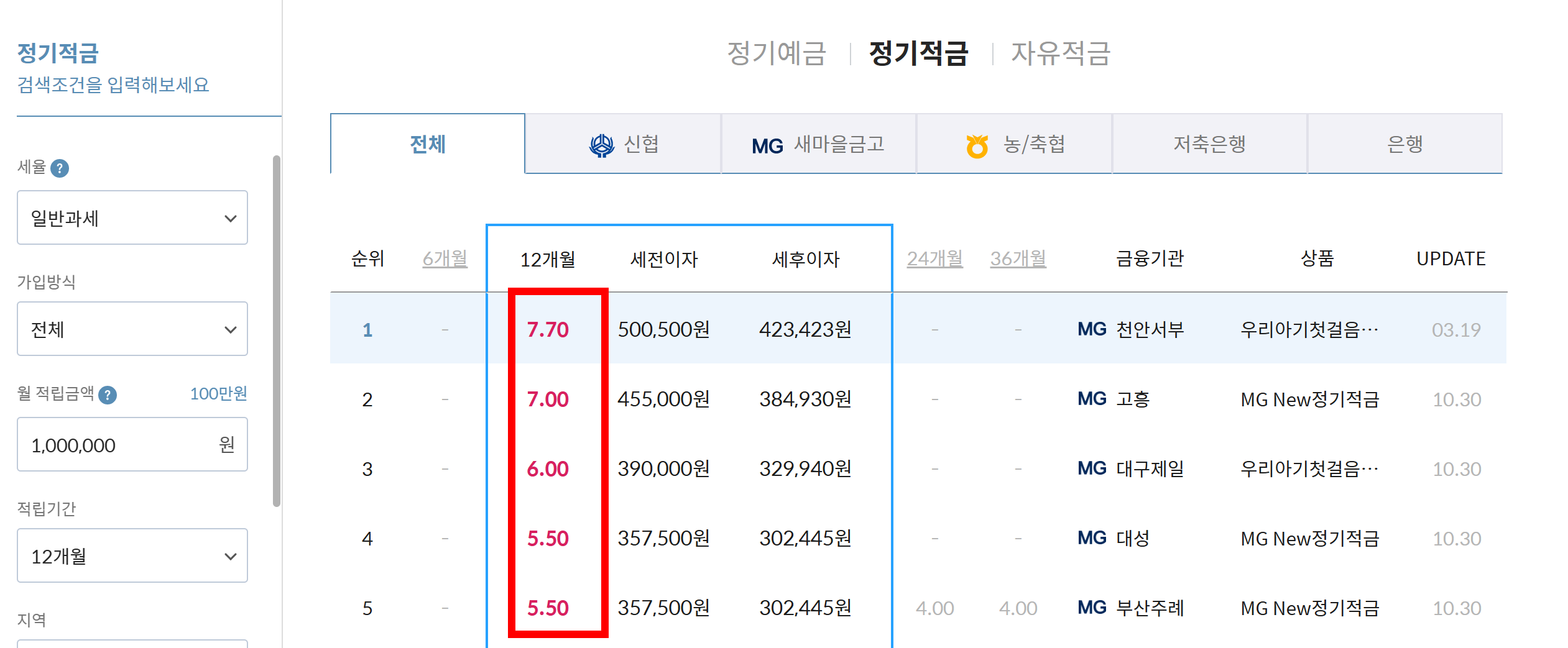Screen dimensions: 1568x648
Task: Select the 저축은행 tab
Action: (1209, 144)
